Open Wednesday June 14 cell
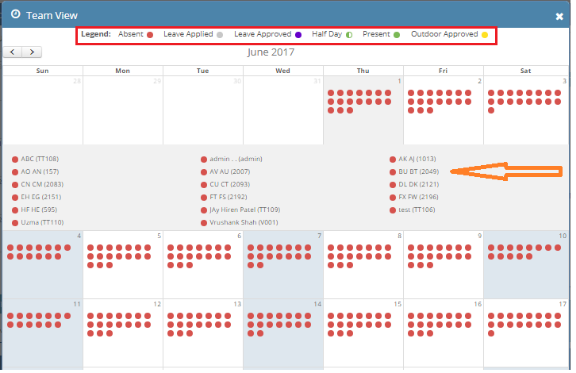This screenshot has height=373, width=576. [283, 334]
